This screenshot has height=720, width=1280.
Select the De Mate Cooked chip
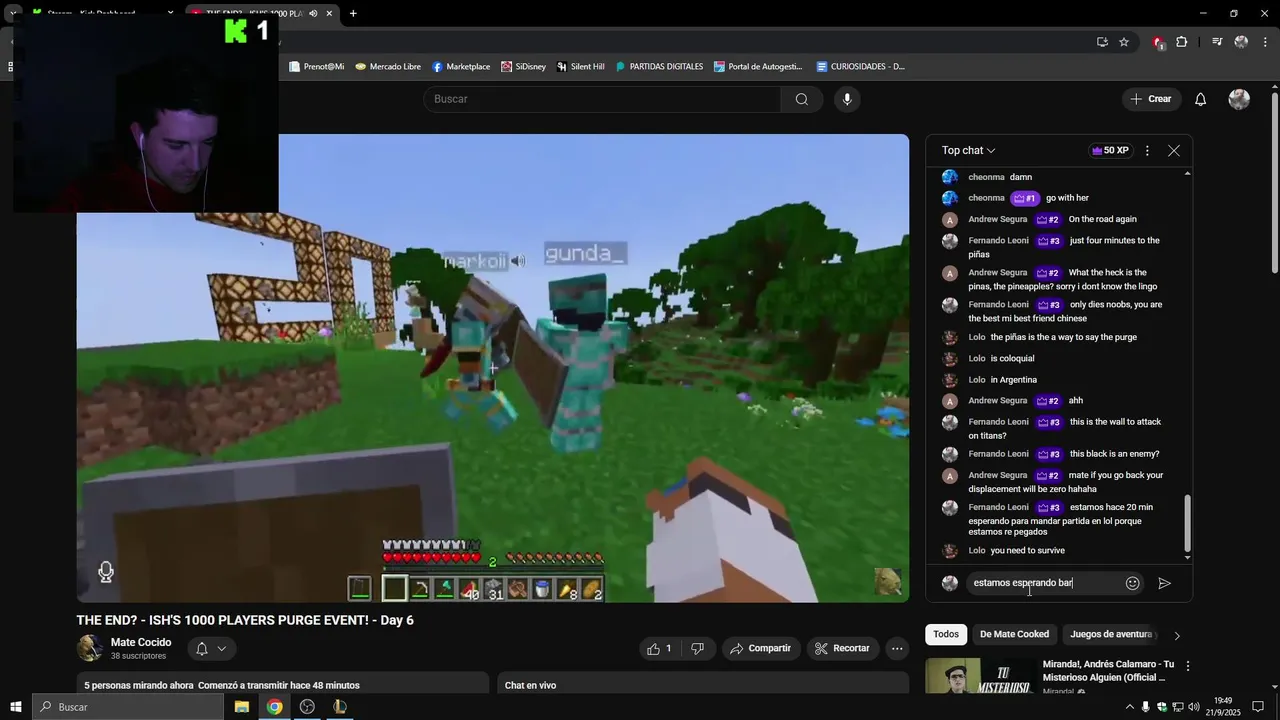pyautogui.click(x=1014, y=634)
